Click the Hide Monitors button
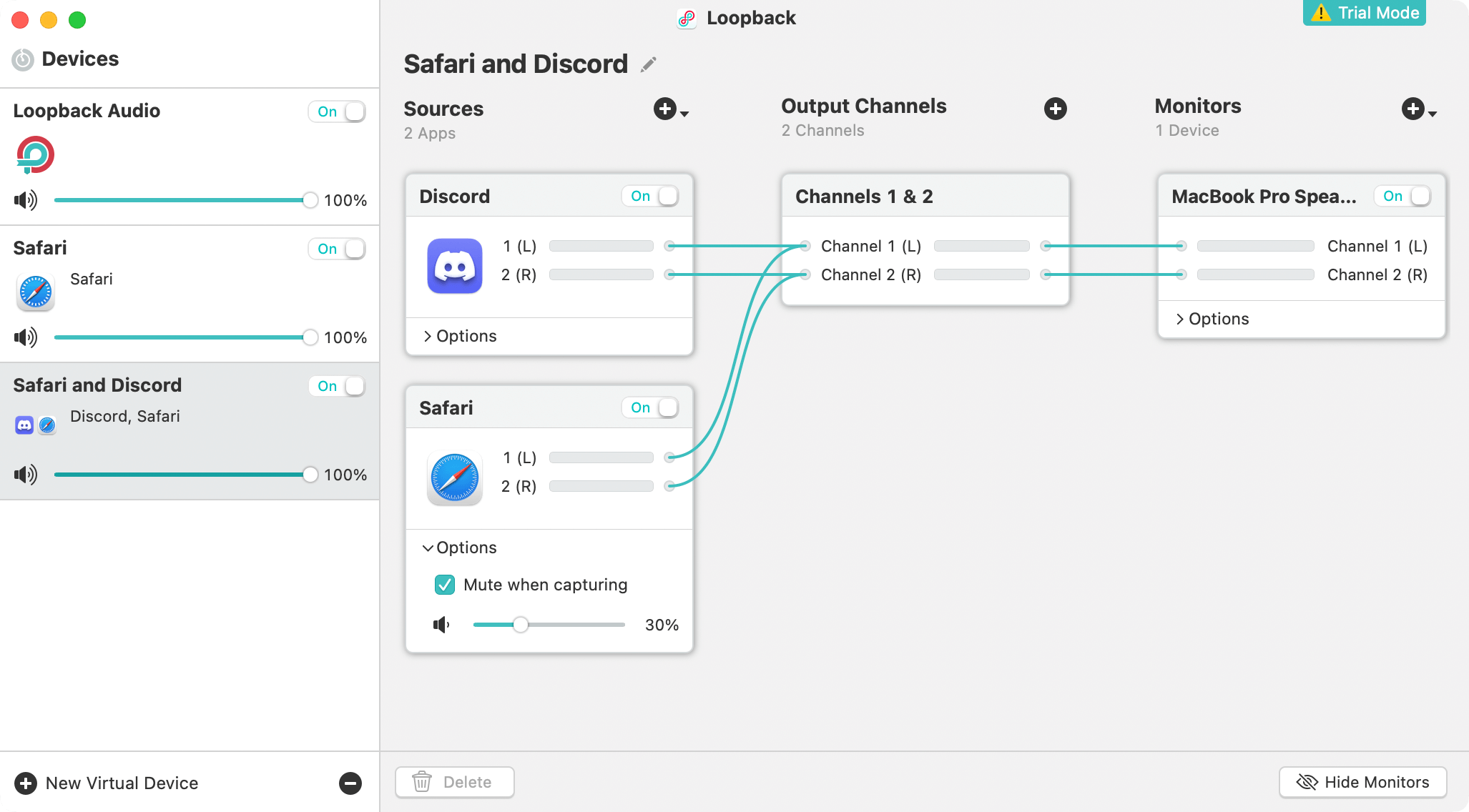Image resolution: width=1469 pixels, height=812 pixels. pyautogui.click(x=1362, y=782)
